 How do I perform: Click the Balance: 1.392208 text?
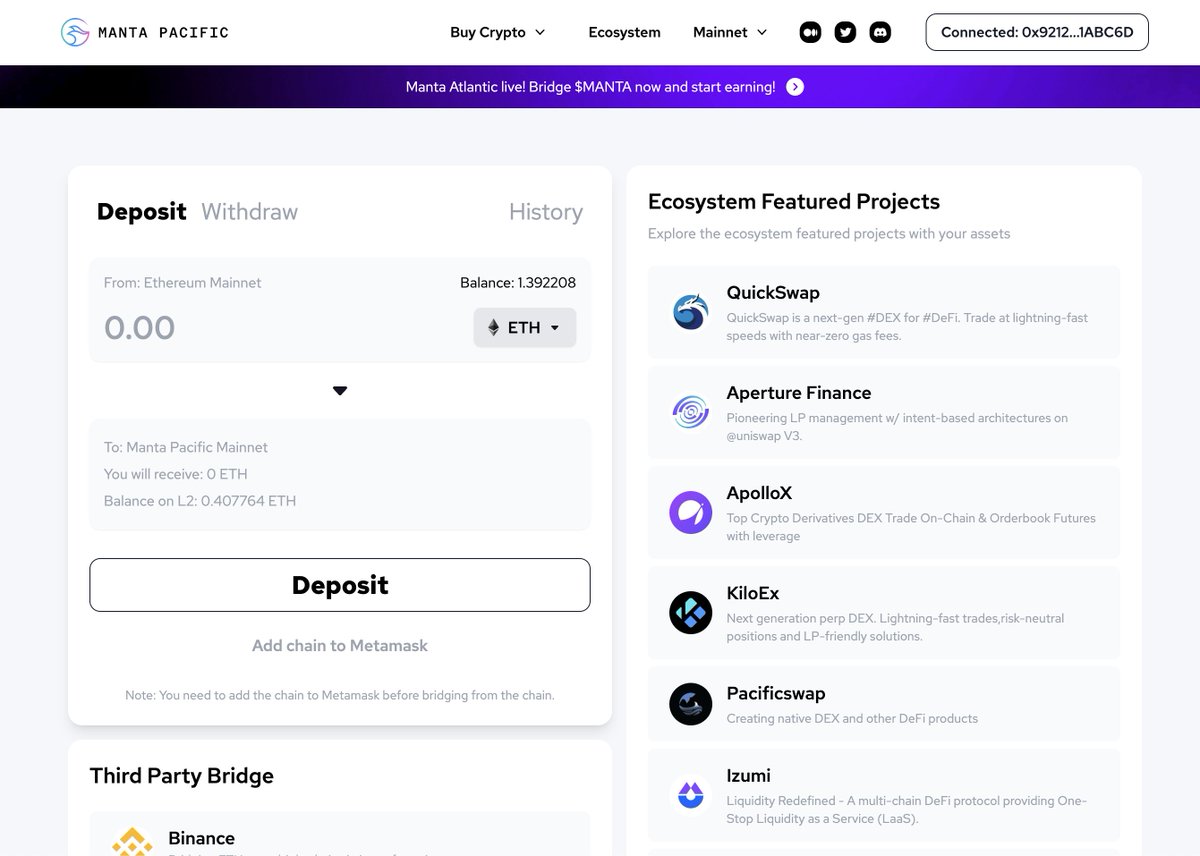click(x=518, y=283)
